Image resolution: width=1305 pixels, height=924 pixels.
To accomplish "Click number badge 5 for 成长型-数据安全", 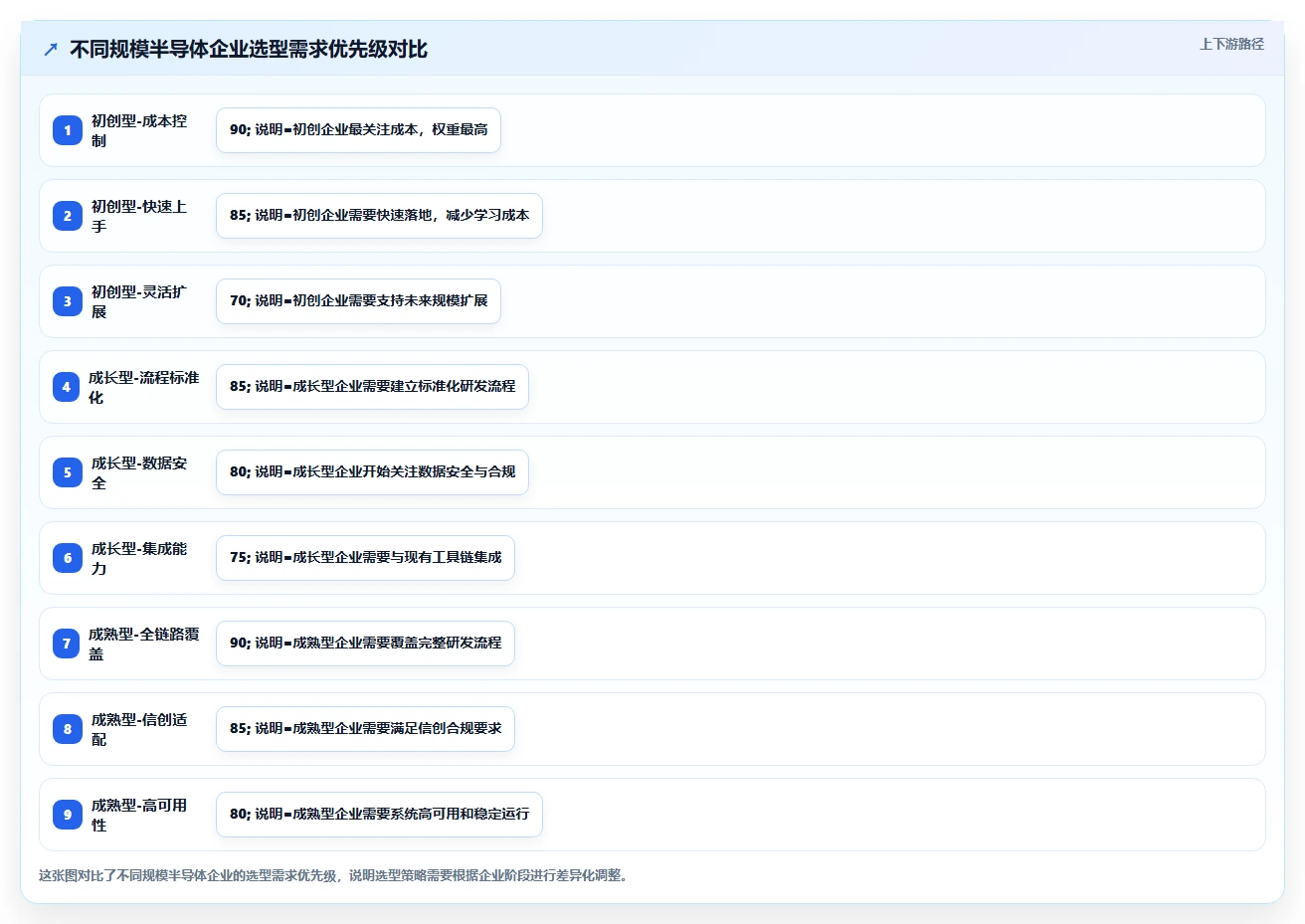I will (68, 472).
